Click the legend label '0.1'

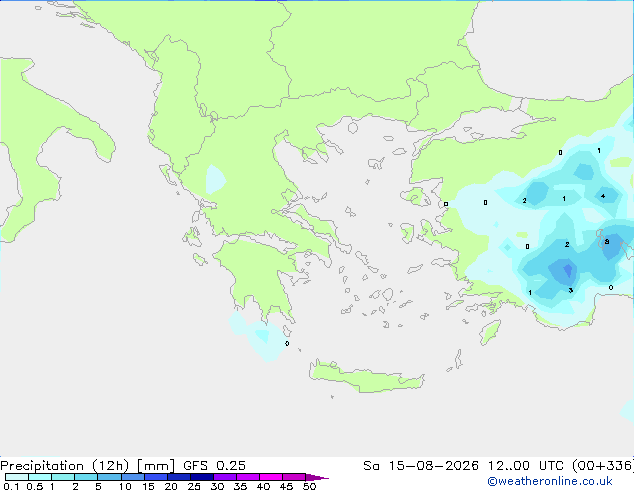tap(11, 486)
